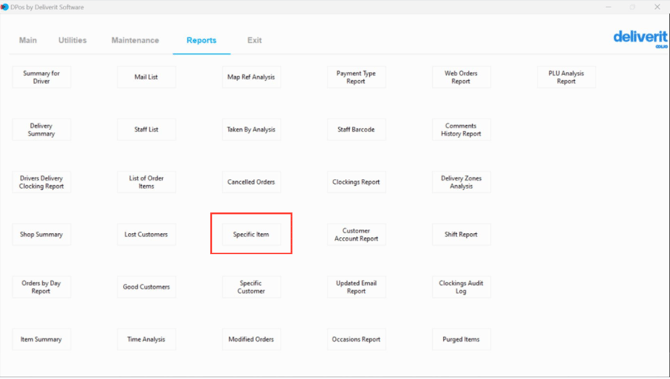Viewport: 670px width, 379px height.
Task: Open Customer Account Report
Action: tap(356, 234)
